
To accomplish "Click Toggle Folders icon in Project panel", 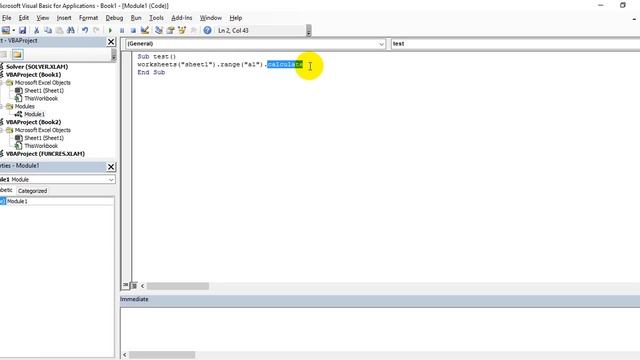I will 17,55.
